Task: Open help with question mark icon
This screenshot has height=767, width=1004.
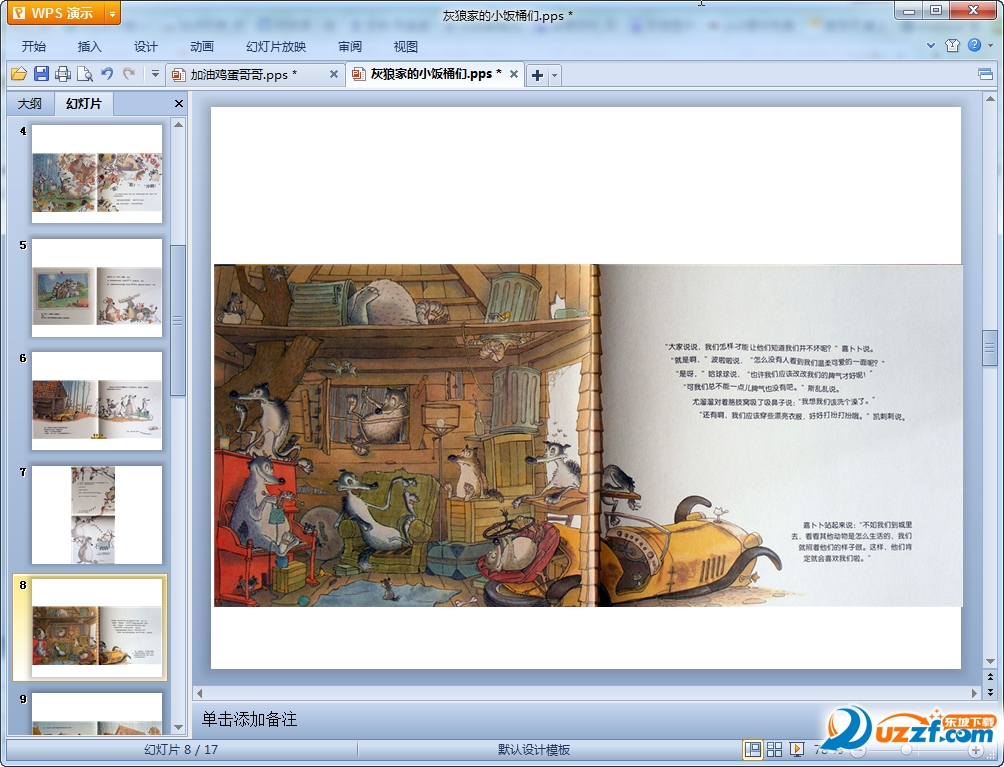Action: 975,45
